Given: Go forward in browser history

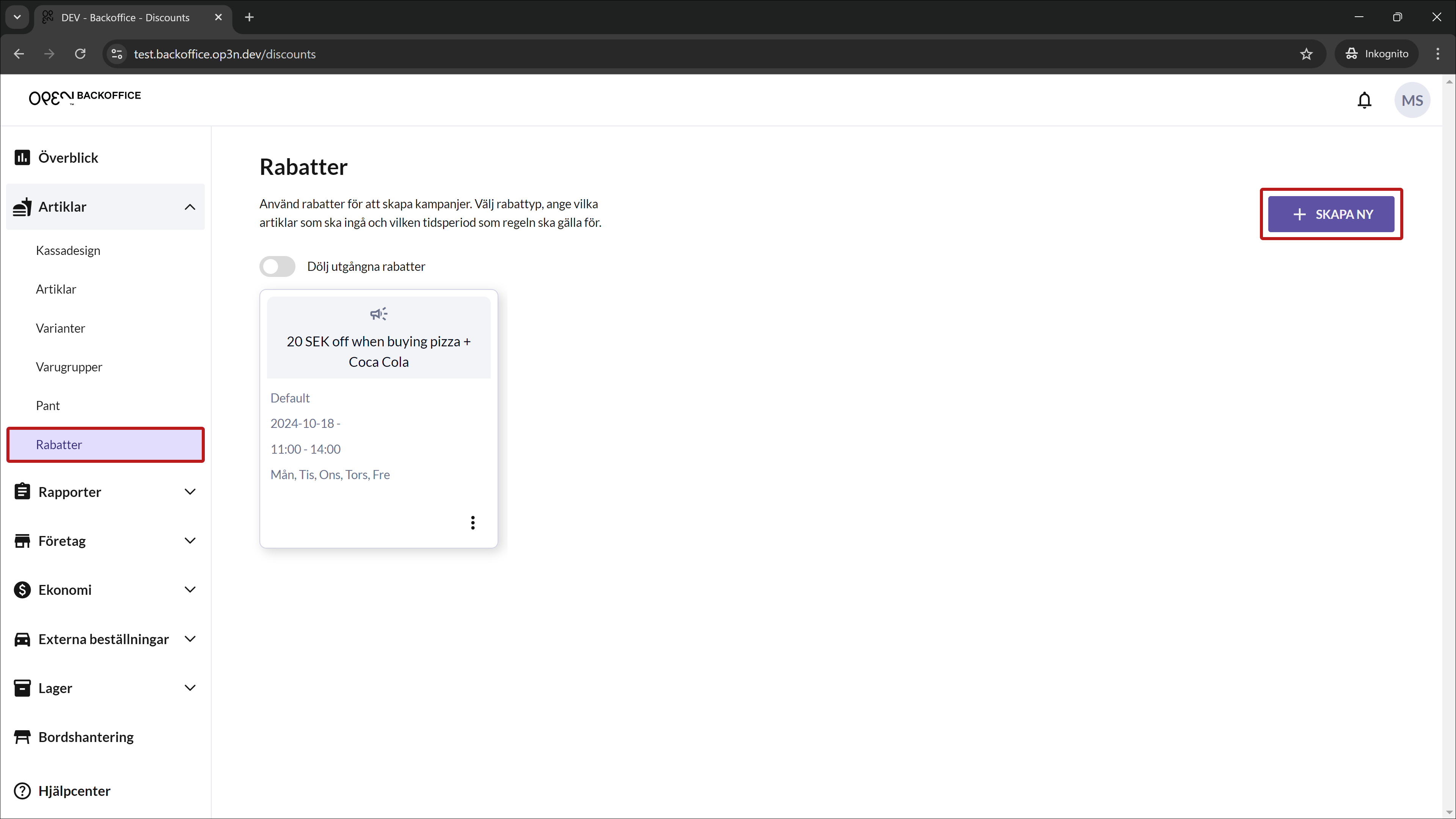Looking at the screenshot, I should pyautogui.click(x=49, y=54).
